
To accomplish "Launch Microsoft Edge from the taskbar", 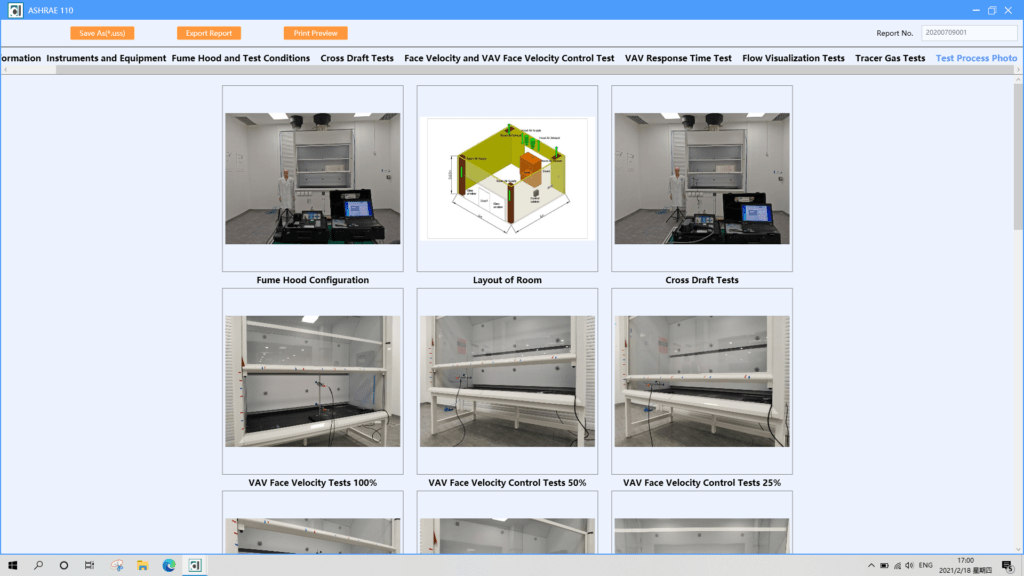I will [168, 565].
